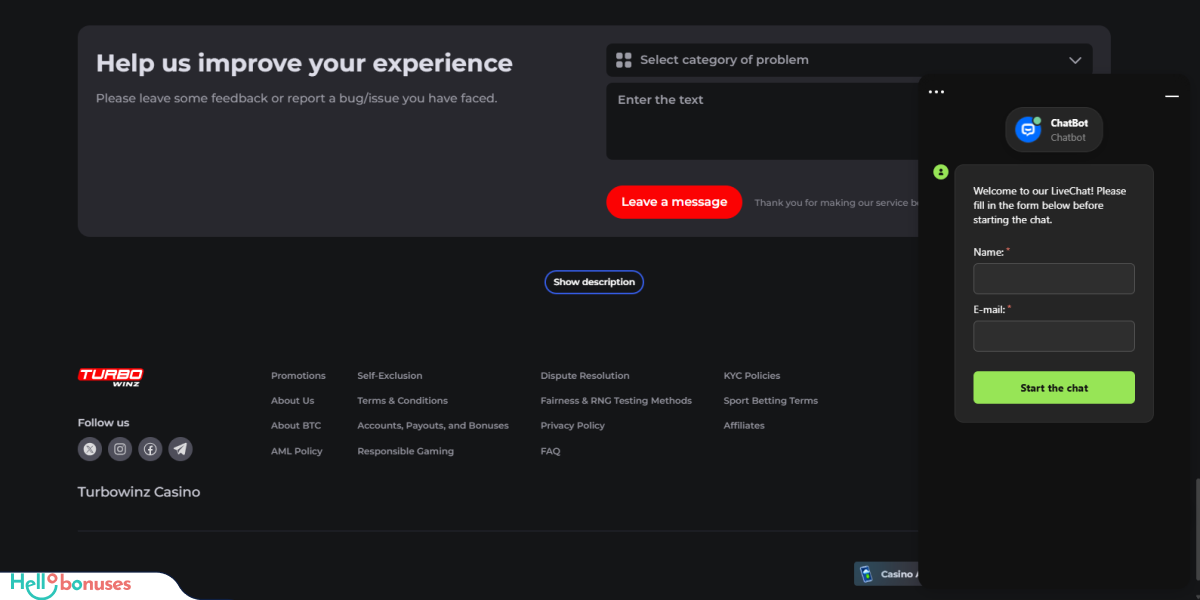This screenshot has width=1200, height=600.
Task: Start the chat with the green button
Action: (1054, 388)
